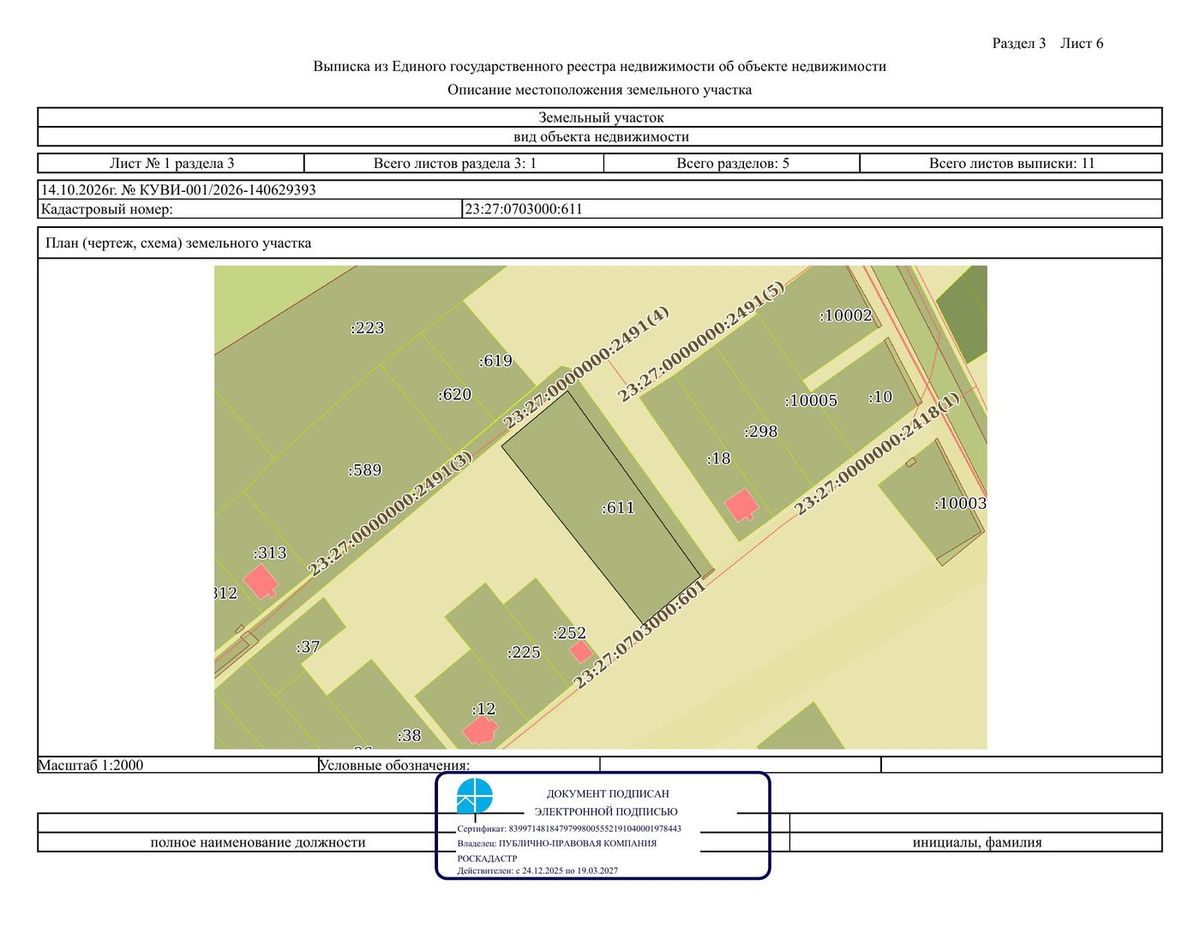Image resolution: width=1200 pixels, height=927 pixels.
Task: Click parcel label :620
Action: pyautogui.click(x=454, y=395)
